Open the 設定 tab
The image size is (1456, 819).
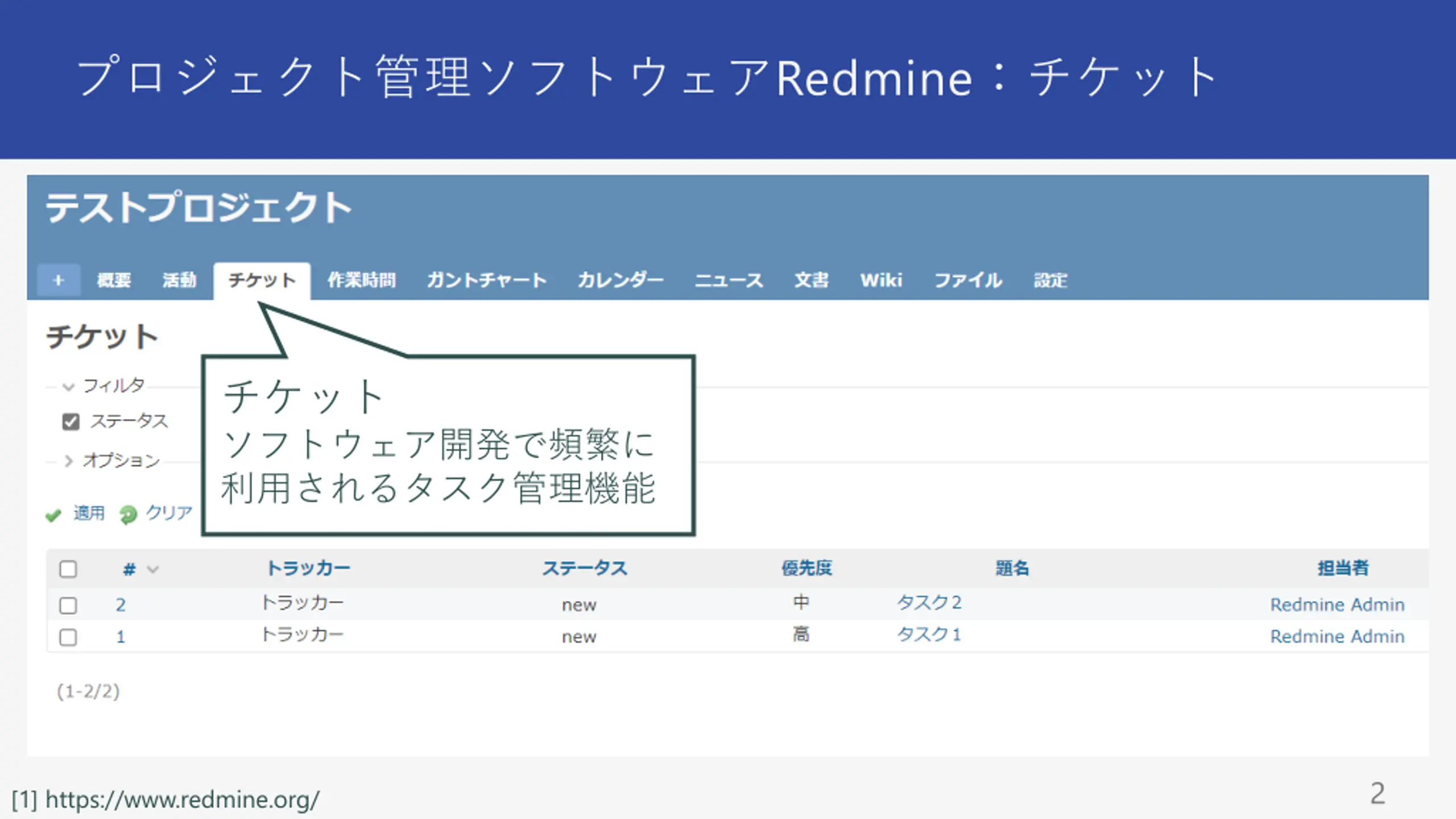tap(1050, 280)
